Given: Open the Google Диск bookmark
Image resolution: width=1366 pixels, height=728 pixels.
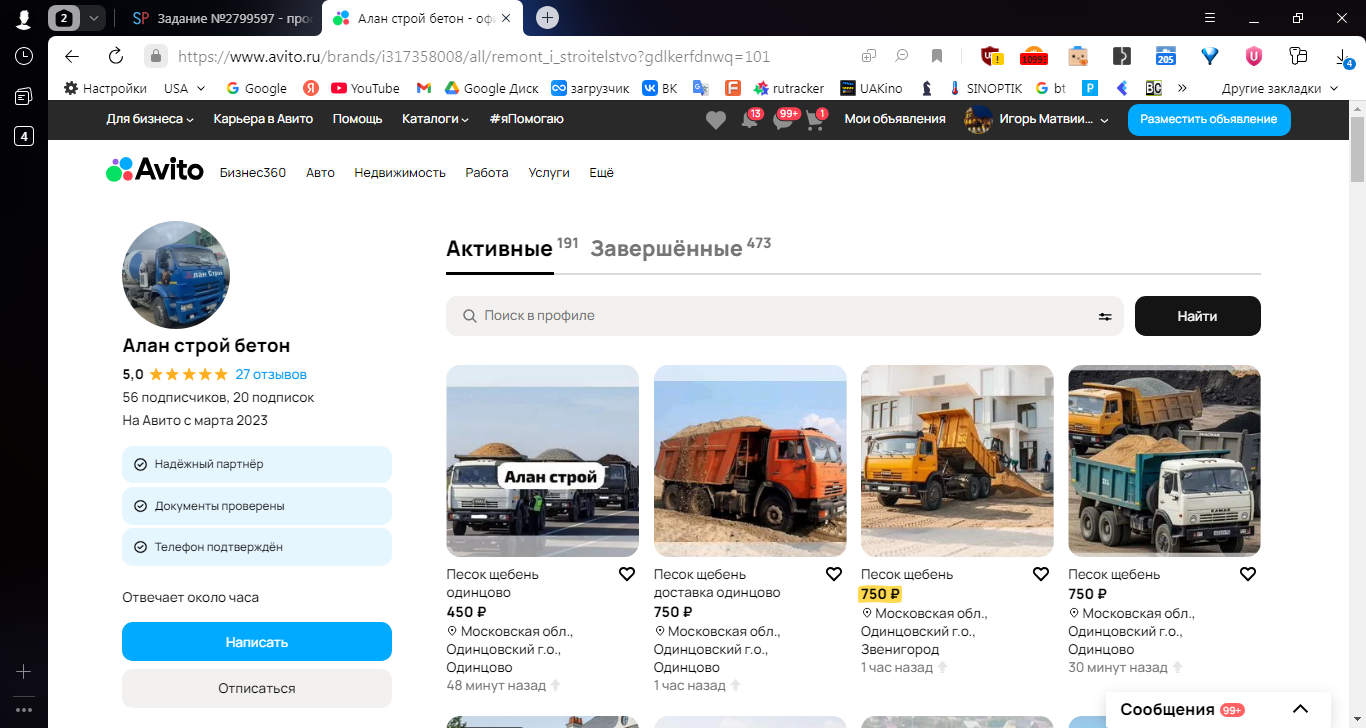Looking at the screenshot, I should coord(492,88).
